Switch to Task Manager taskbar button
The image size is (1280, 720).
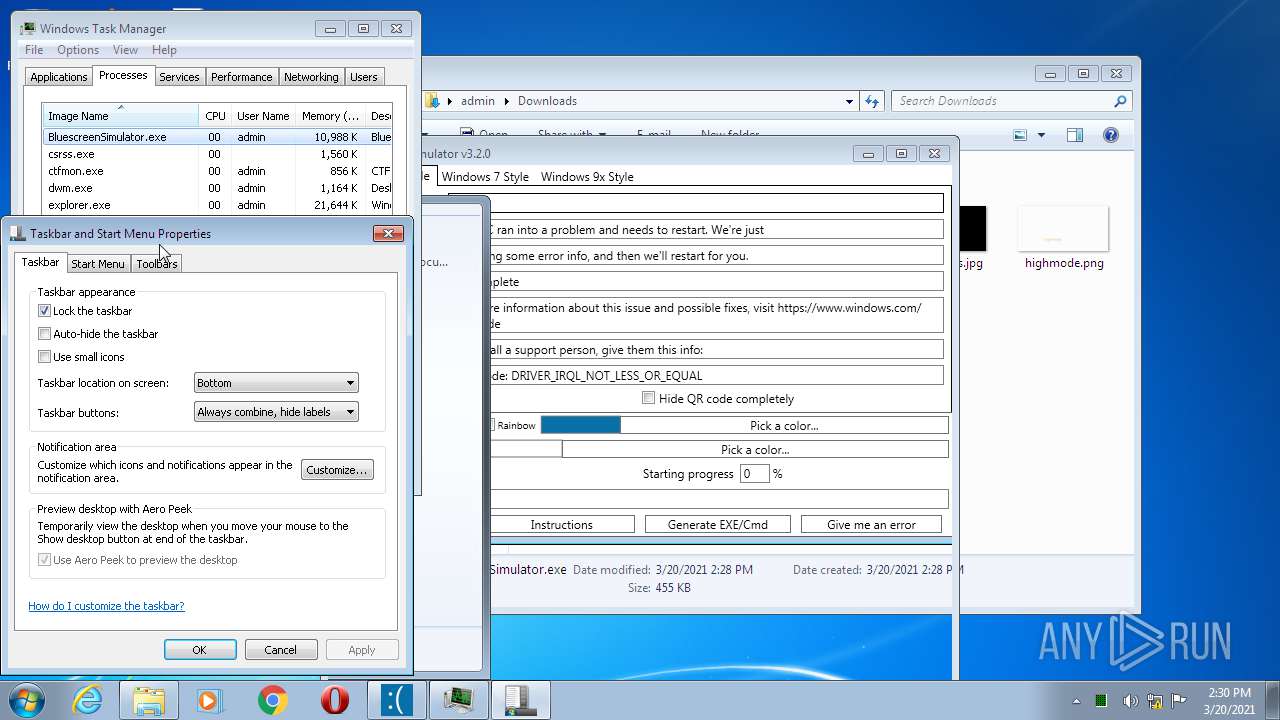(458, 700)
